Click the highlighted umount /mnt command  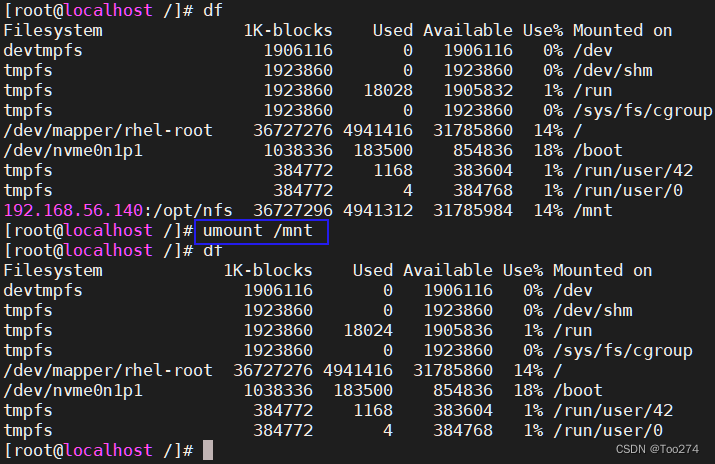point(258,231)
